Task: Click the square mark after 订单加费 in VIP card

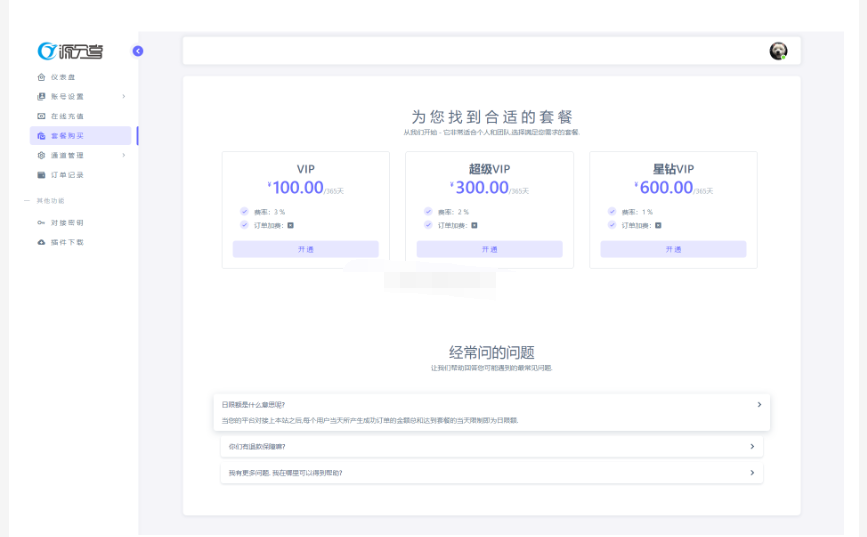Action: [290, 225]
